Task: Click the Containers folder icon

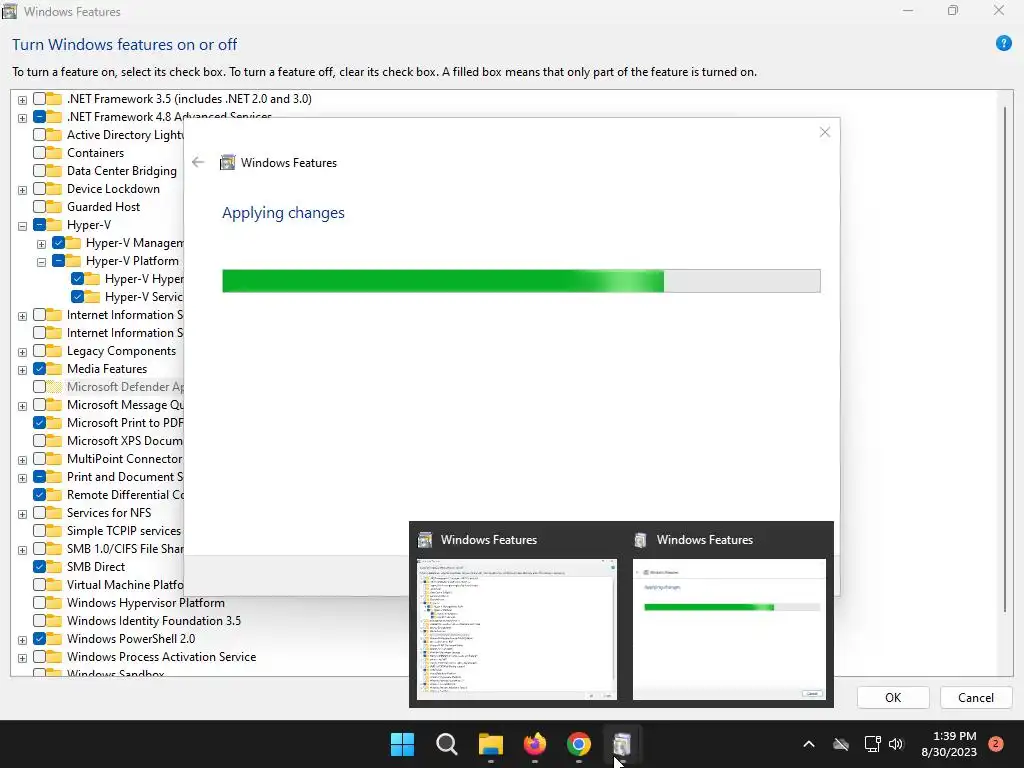Action: point(54,153)
